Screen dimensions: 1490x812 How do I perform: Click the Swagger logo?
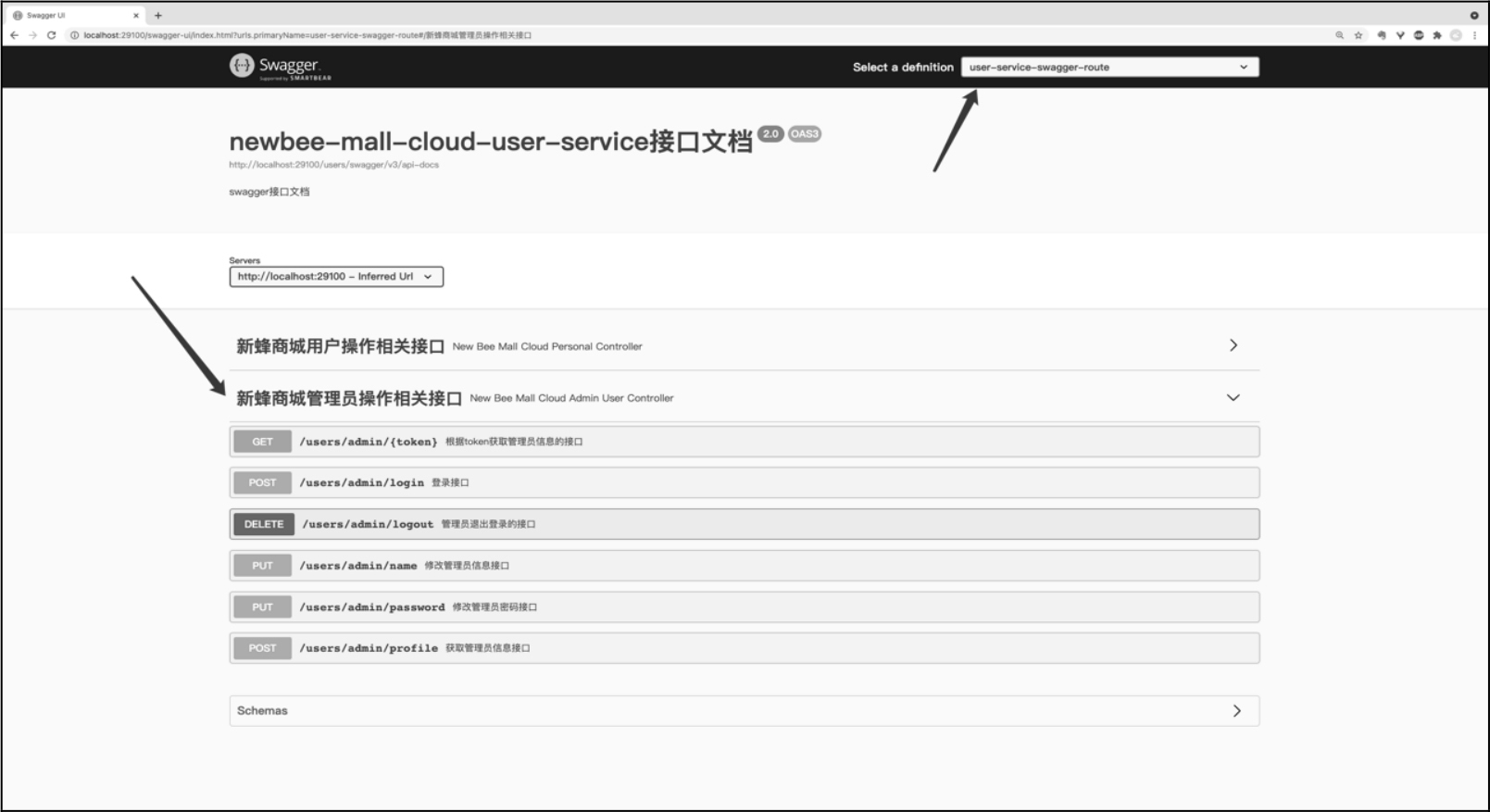tap(281, 67)
